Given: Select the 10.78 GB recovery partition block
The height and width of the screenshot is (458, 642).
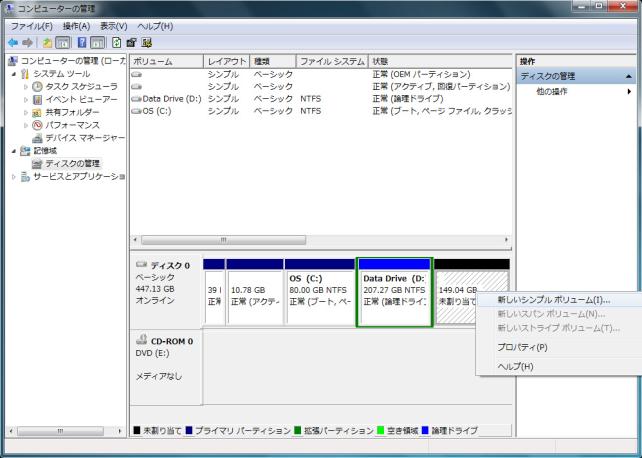Looking at the screenshot, I should pos(255,292).
